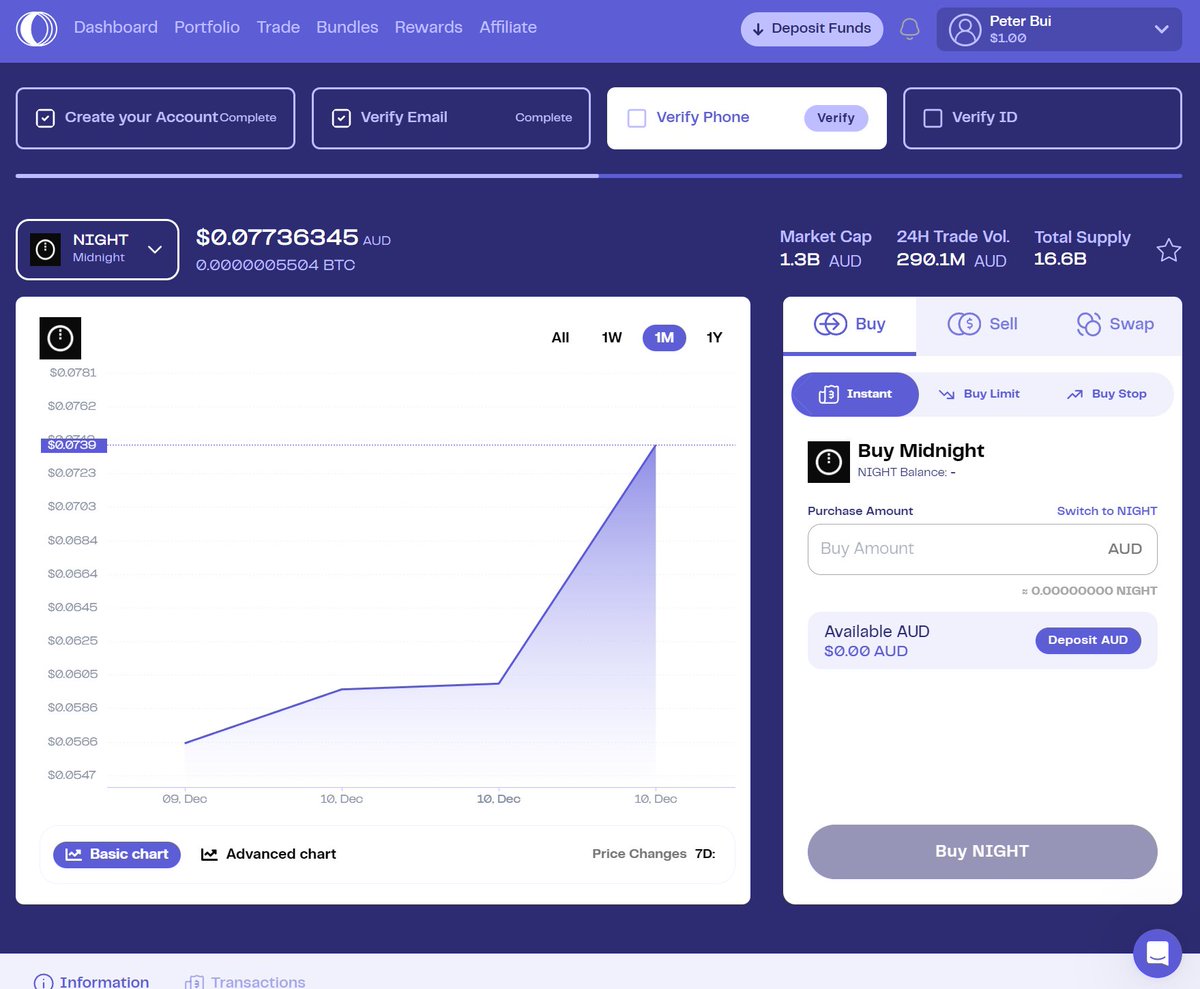
Task: Set chart range to 1Y
Action: pyautogui.click(x=714, y=338)
